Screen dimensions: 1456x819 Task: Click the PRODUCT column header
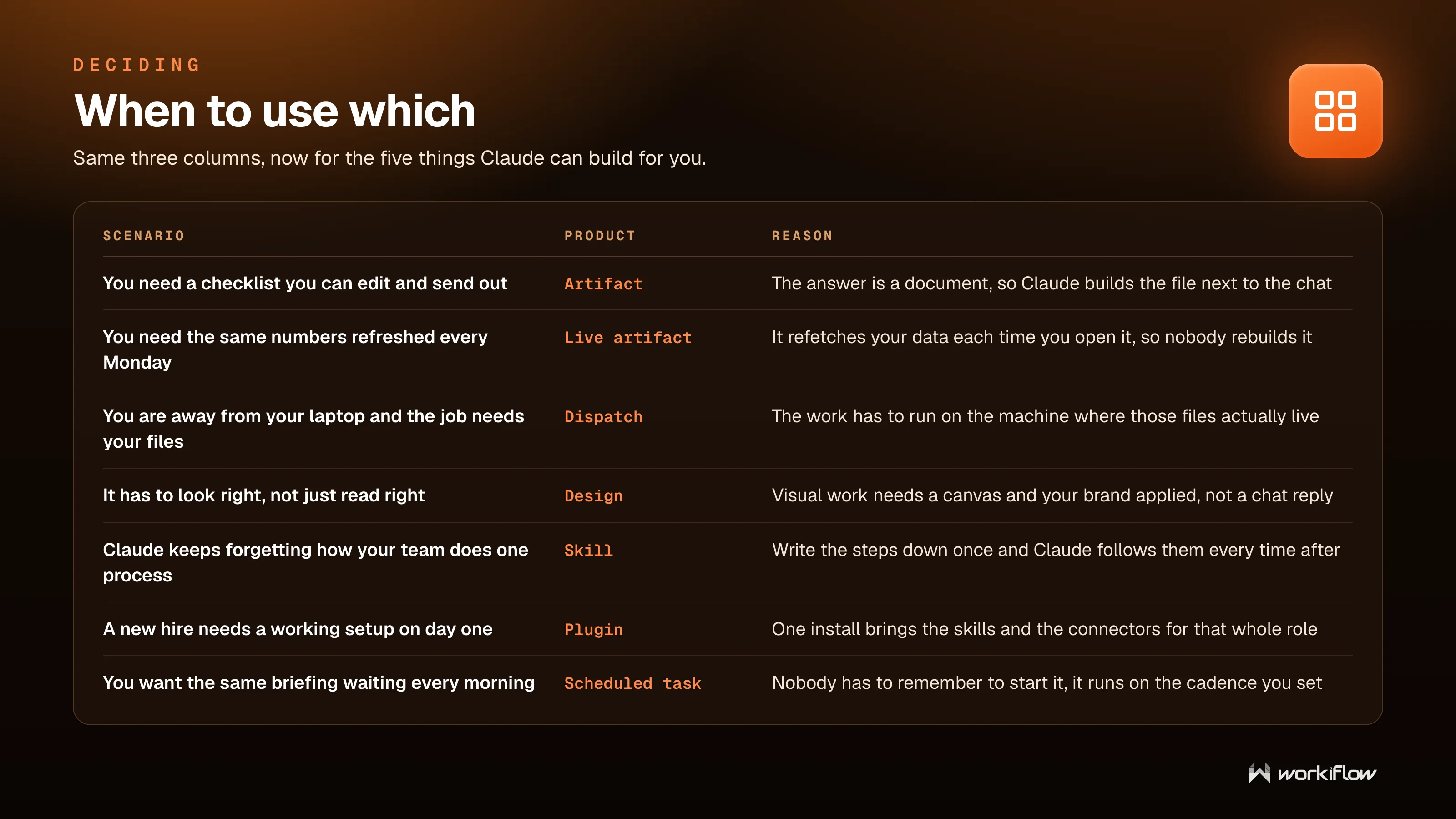[600, 236]
